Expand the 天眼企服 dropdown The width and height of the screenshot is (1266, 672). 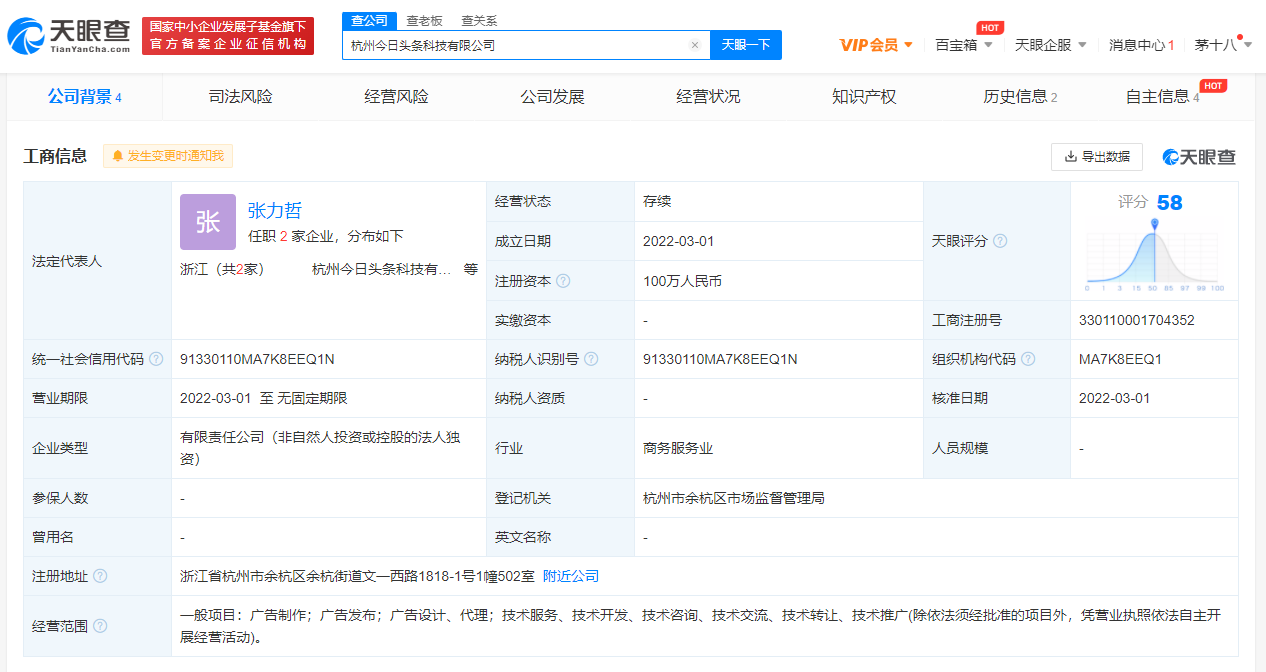pyautogui.click(x=1050, y=45)
